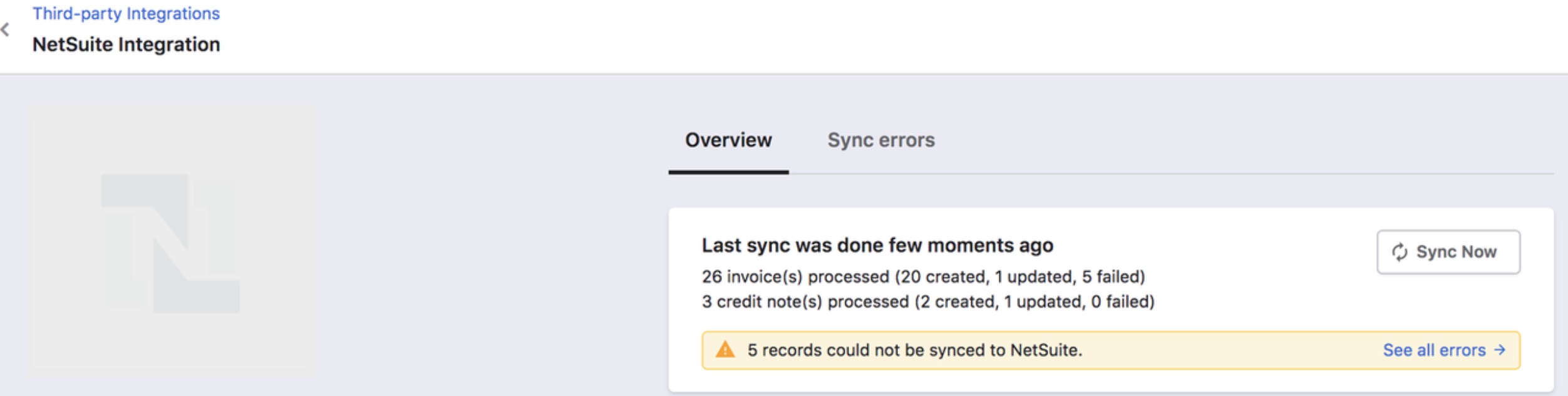Click the arrow icon after See all errors
The width and height of the screenshot is (1568, 396).
click(x=1500, y=350)
